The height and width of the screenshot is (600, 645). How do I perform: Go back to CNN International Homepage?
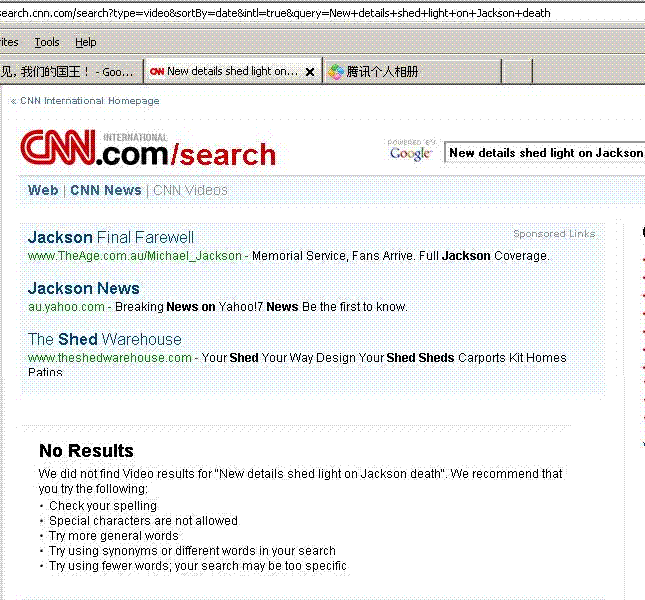[85, 101]
